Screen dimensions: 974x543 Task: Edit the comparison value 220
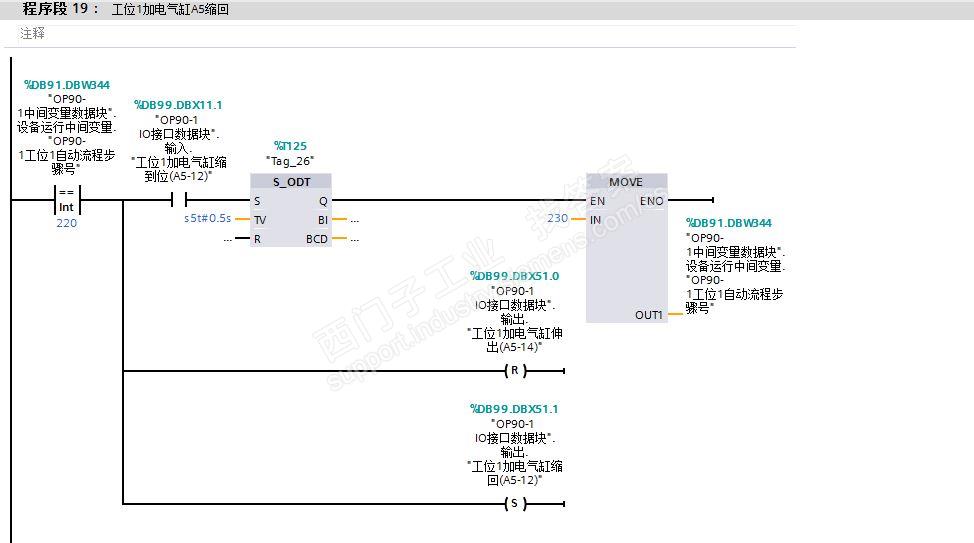point(66,223)
